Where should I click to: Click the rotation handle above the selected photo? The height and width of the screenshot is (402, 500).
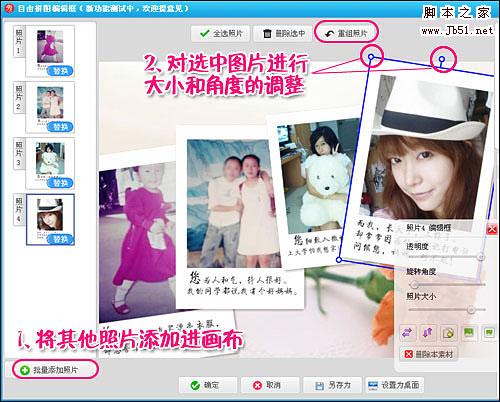442,59
